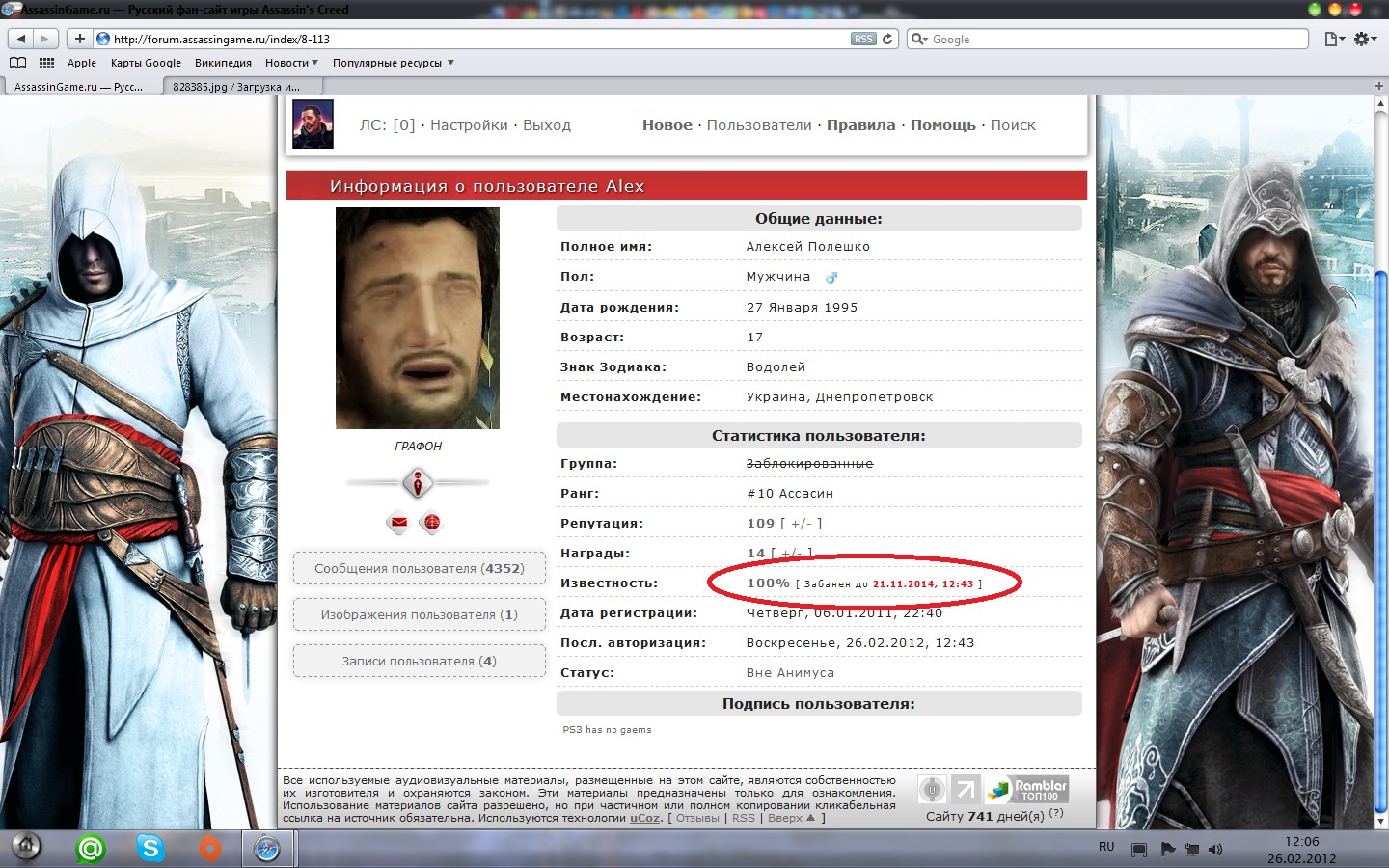Open the Action Center flag icon

coord(1167,850)
